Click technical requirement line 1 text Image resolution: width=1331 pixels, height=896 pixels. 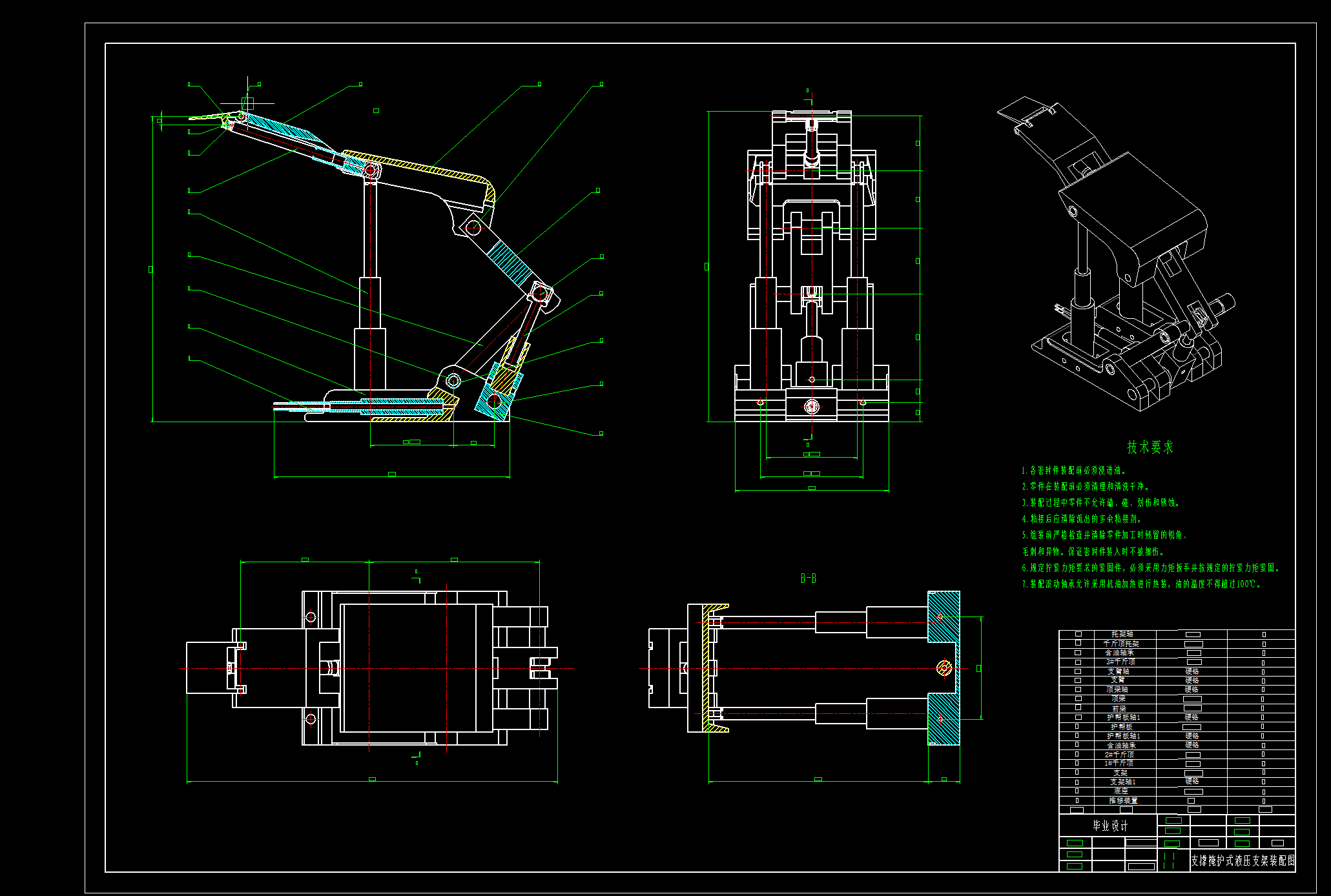pyautogui.click(x=1073, y=471)
